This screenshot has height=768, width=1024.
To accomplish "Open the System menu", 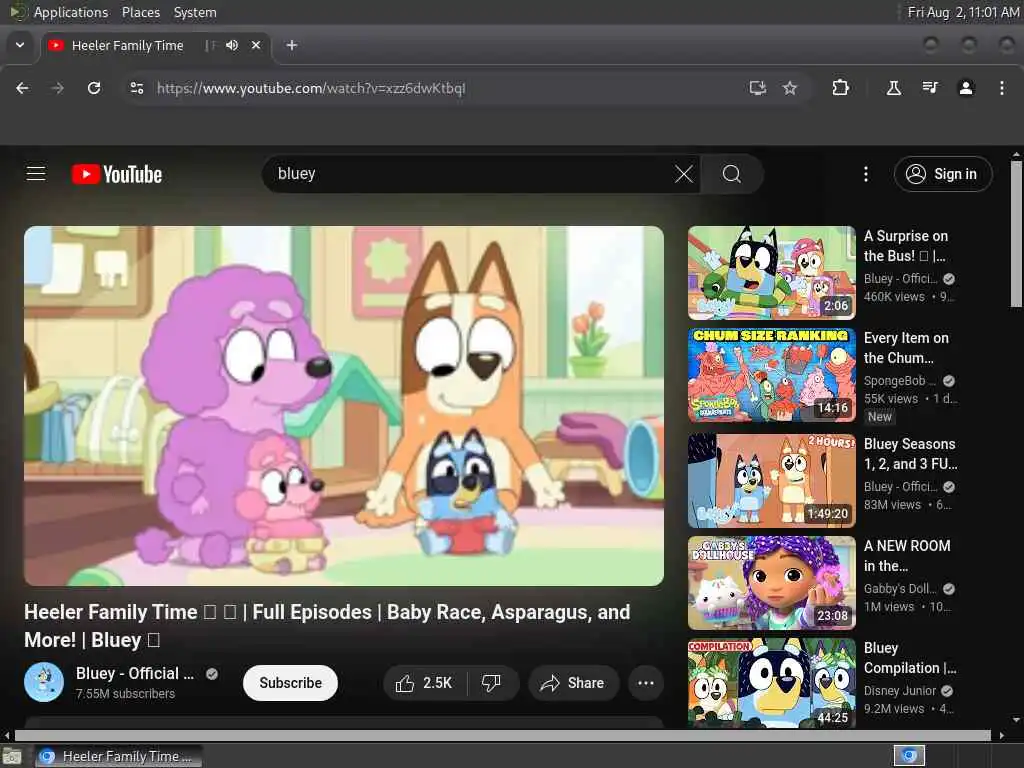I will (x=195, y=12).
